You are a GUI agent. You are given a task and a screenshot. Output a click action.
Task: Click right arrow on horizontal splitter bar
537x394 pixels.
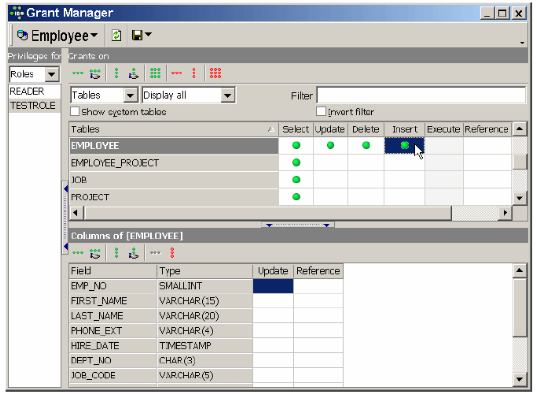pos(326,225)
